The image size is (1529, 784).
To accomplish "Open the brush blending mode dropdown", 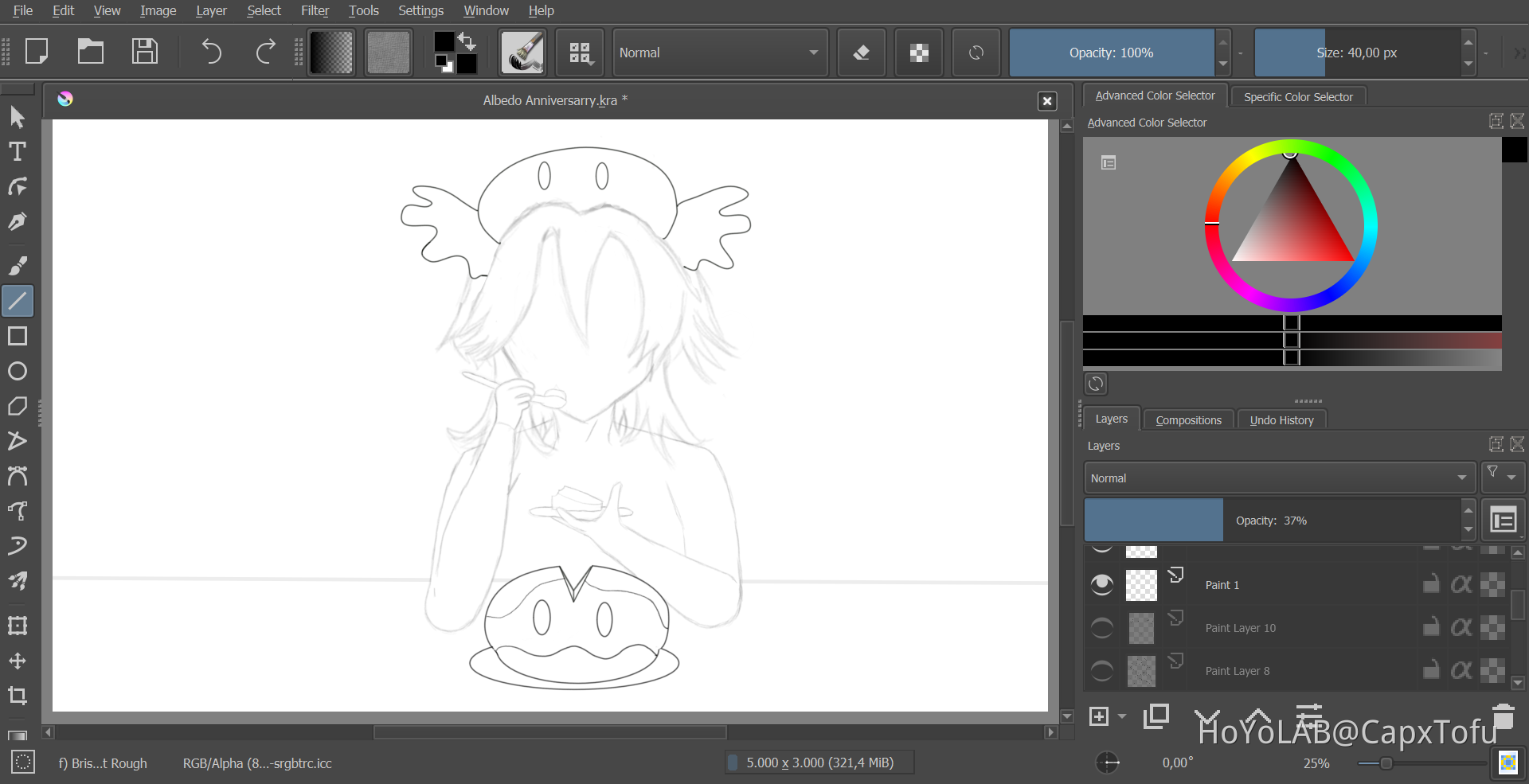I will pyautogui.click(x=719, y=53).
